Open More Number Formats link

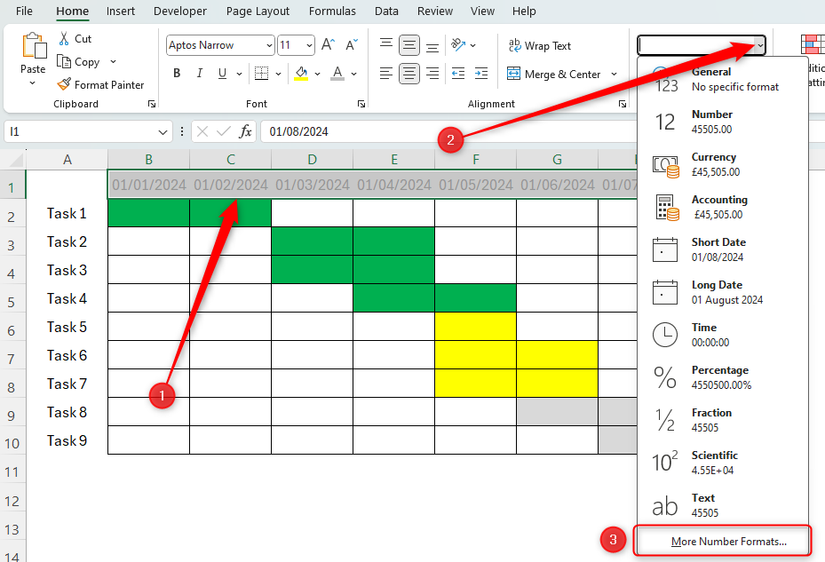(x=729, y=541)
